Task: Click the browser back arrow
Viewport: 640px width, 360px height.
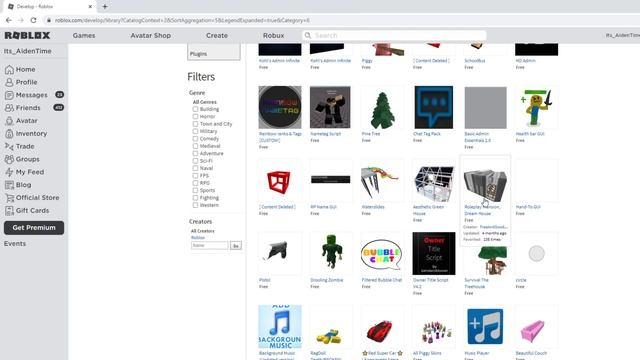Action: tap(9, 20)
